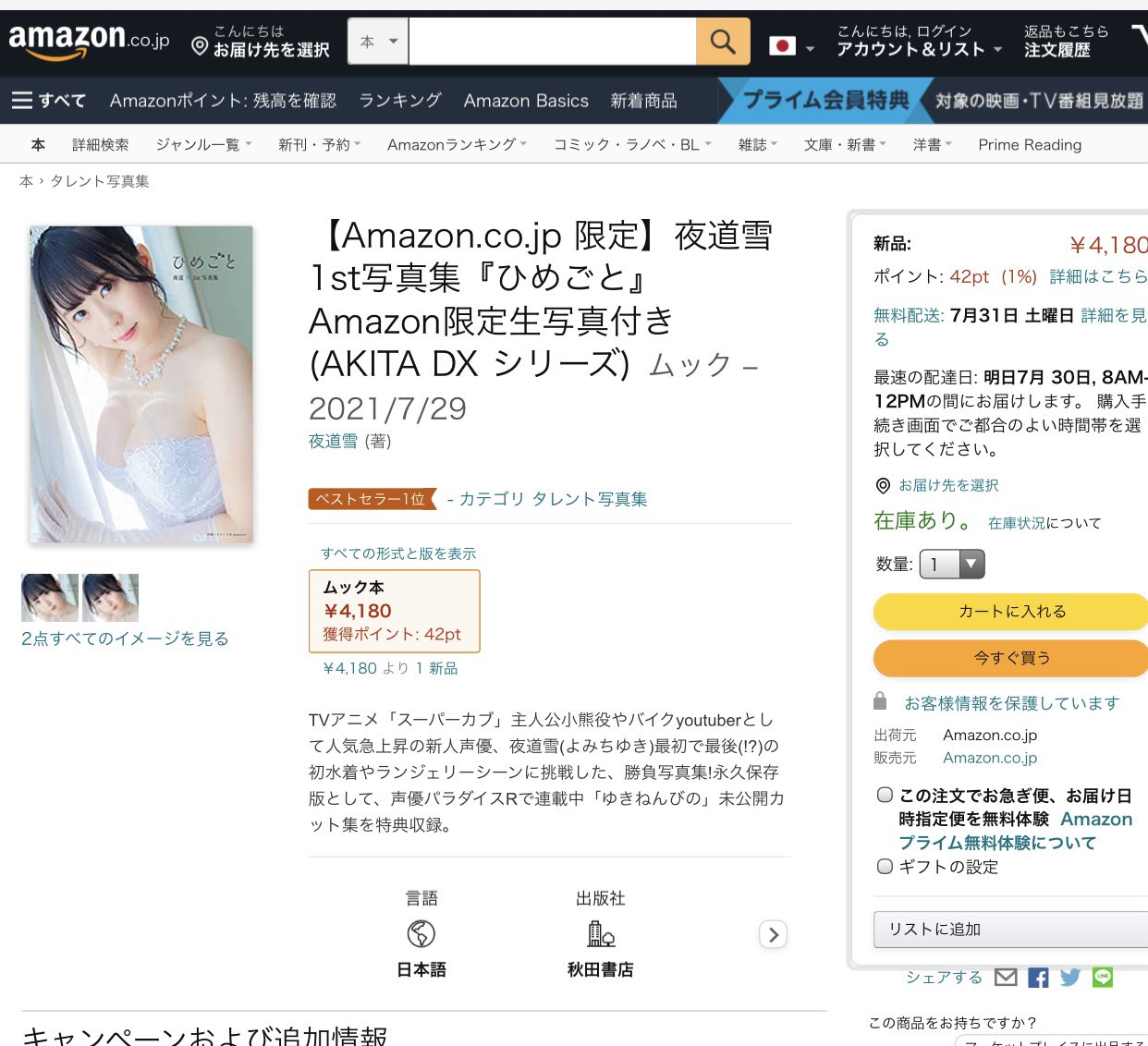Open カテゴリ タレント写真集 bestseller link
Image resolution: width=1148 pixels, height=1046 pixels.
coord(553,499)
